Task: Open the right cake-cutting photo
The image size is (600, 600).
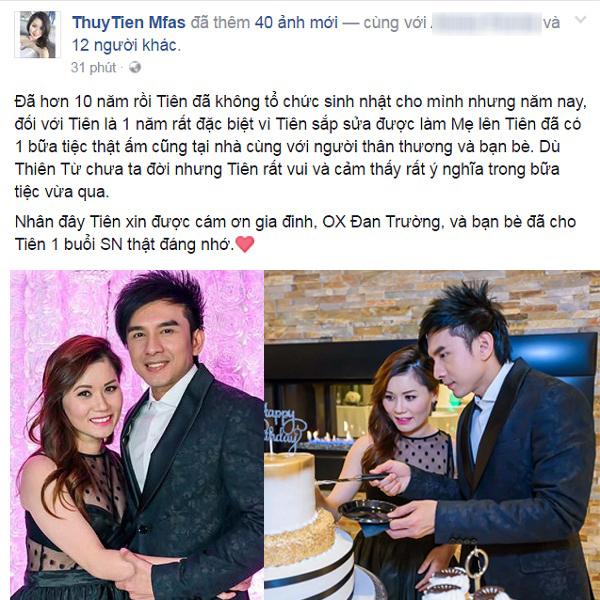Action: point(432,435)
